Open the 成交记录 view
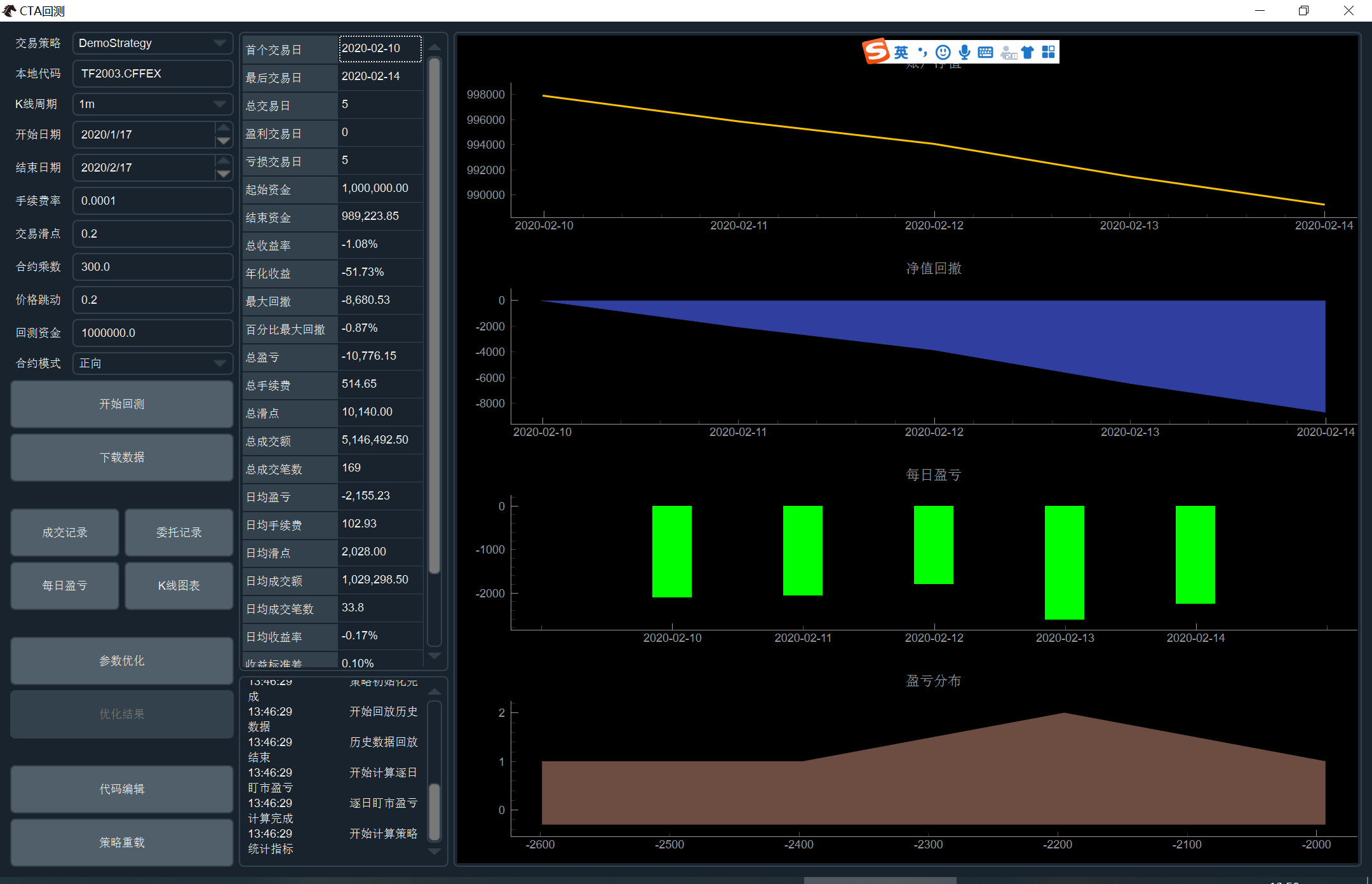This screenshot has height=884, width=1372. pyautogui.click(x=65, y=533)
